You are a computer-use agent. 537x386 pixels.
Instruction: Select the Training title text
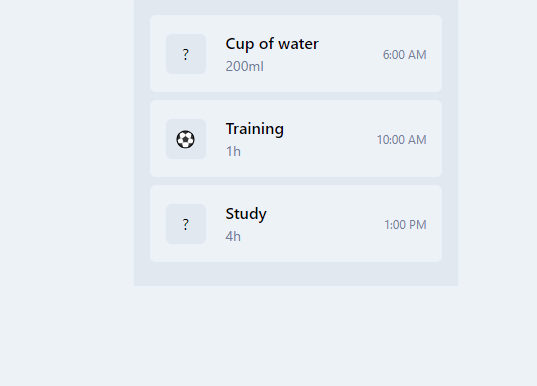pos(254,129)
